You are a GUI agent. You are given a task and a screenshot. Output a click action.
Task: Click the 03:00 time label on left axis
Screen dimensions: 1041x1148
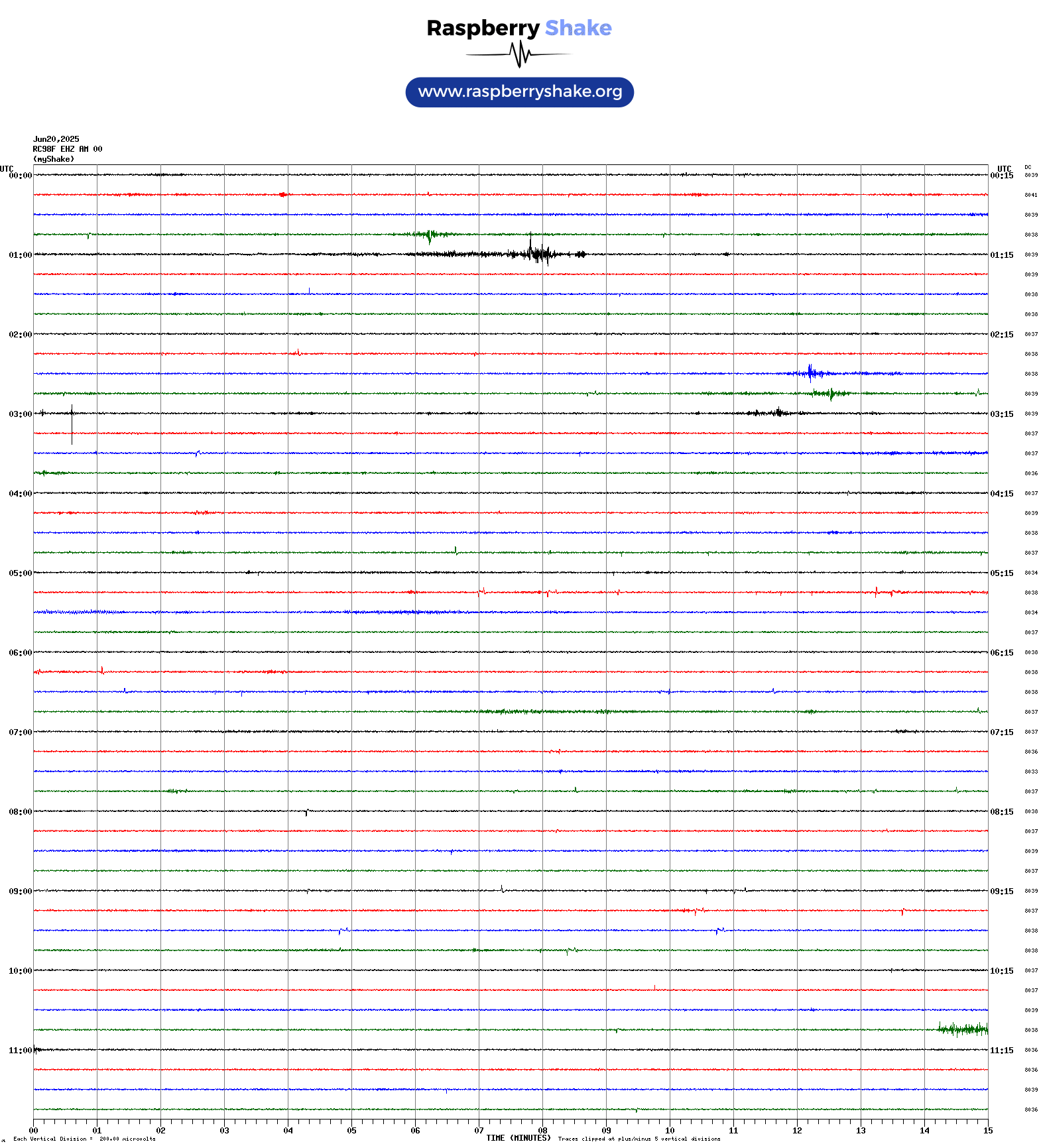click(21, 414)
